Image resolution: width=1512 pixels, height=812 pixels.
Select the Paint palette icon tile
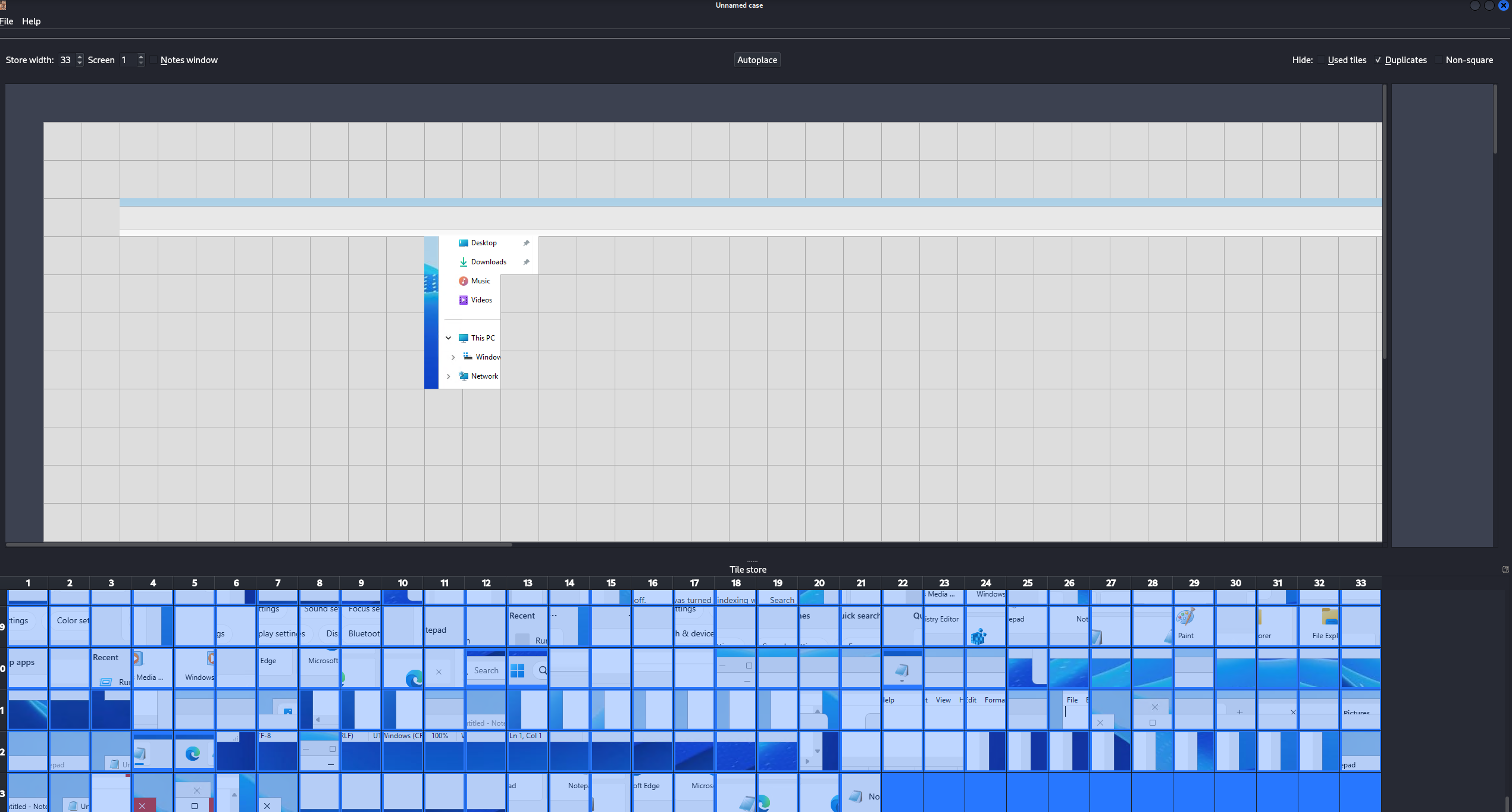click(1194, 626)
